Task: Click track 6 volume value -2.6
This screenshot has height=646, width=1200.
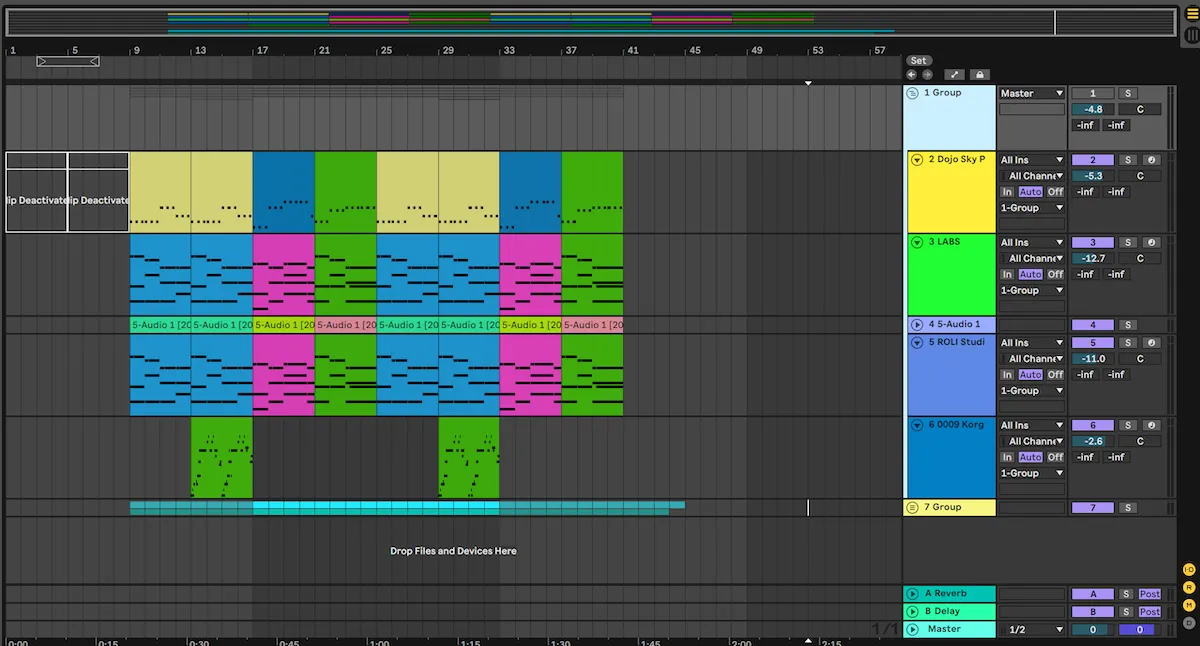Action: (1092, 441)
